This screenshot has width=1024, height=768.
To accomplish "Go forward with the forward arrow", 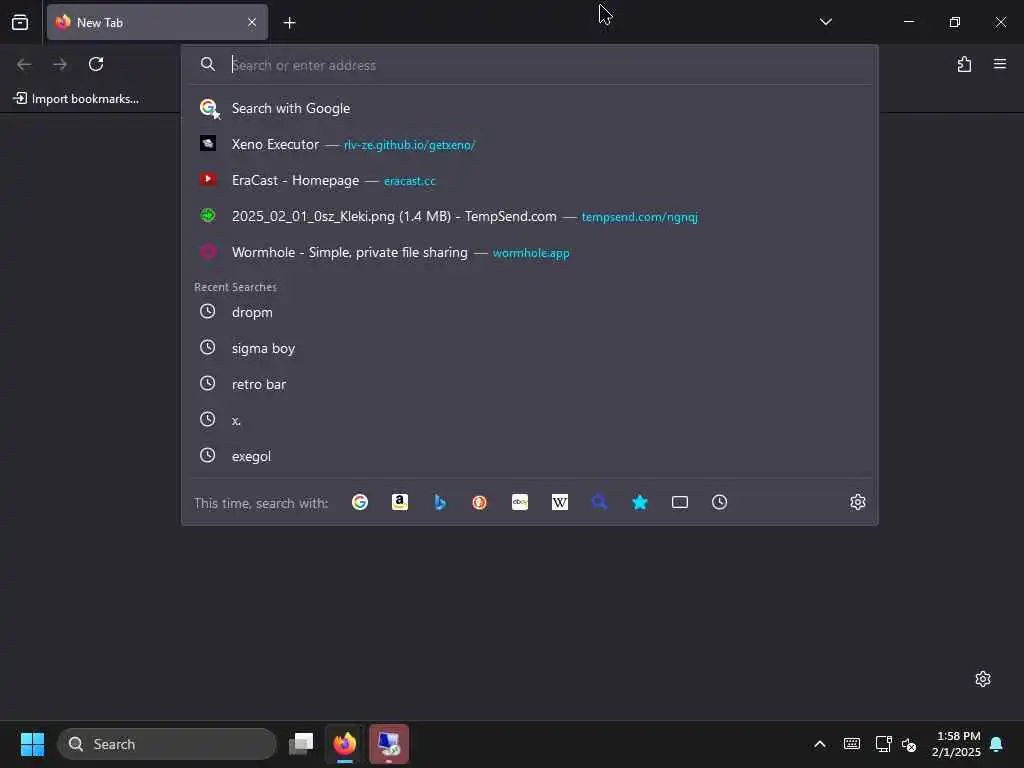I will point(60,64).
